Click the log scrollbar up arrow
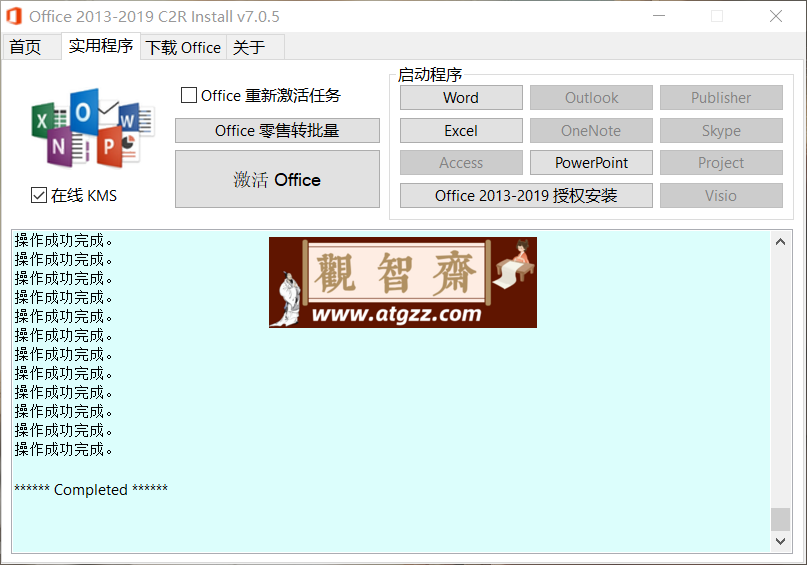This screenshot has width=807, height=565. (780, 241)
